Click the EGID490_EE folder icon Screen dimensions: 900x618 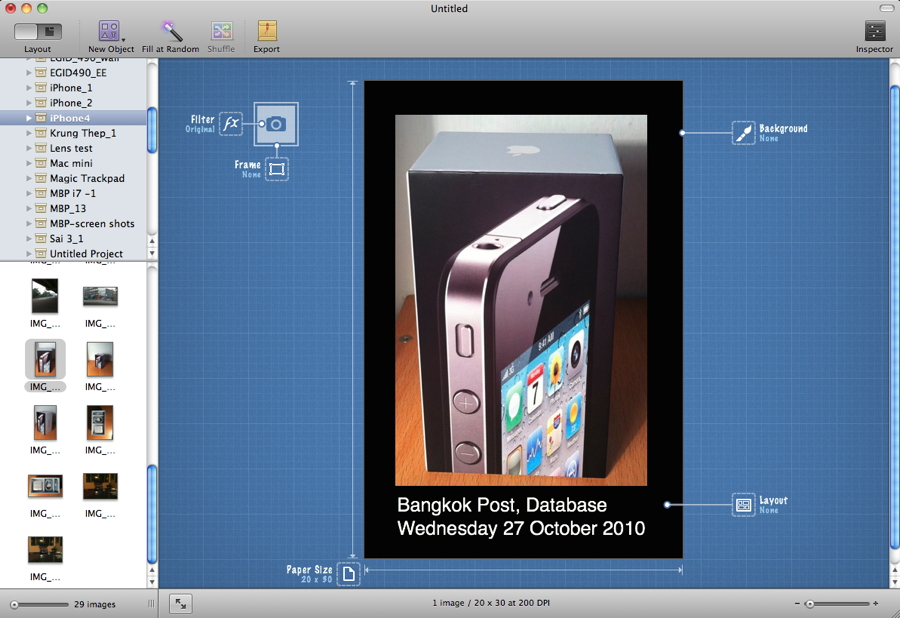(41, 73)
